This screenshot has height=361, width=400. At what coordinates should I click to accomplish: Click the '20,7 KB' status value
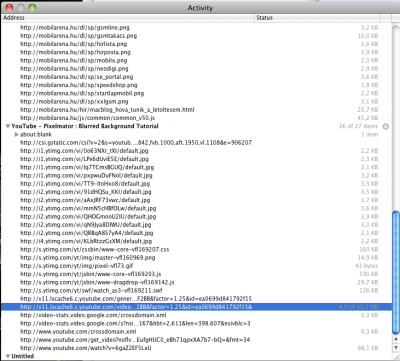tap(368, 110)
